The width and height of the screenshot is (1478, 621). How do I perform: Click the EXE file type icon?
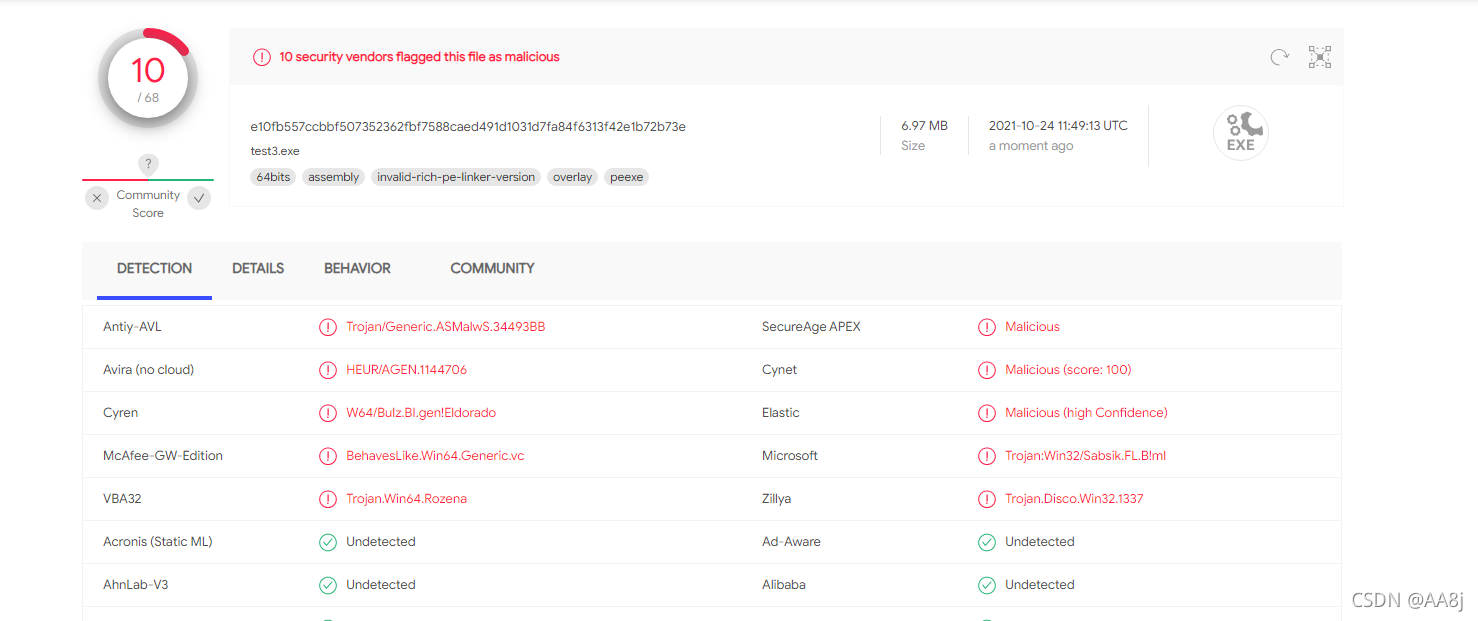click(x=1240, y=133)
